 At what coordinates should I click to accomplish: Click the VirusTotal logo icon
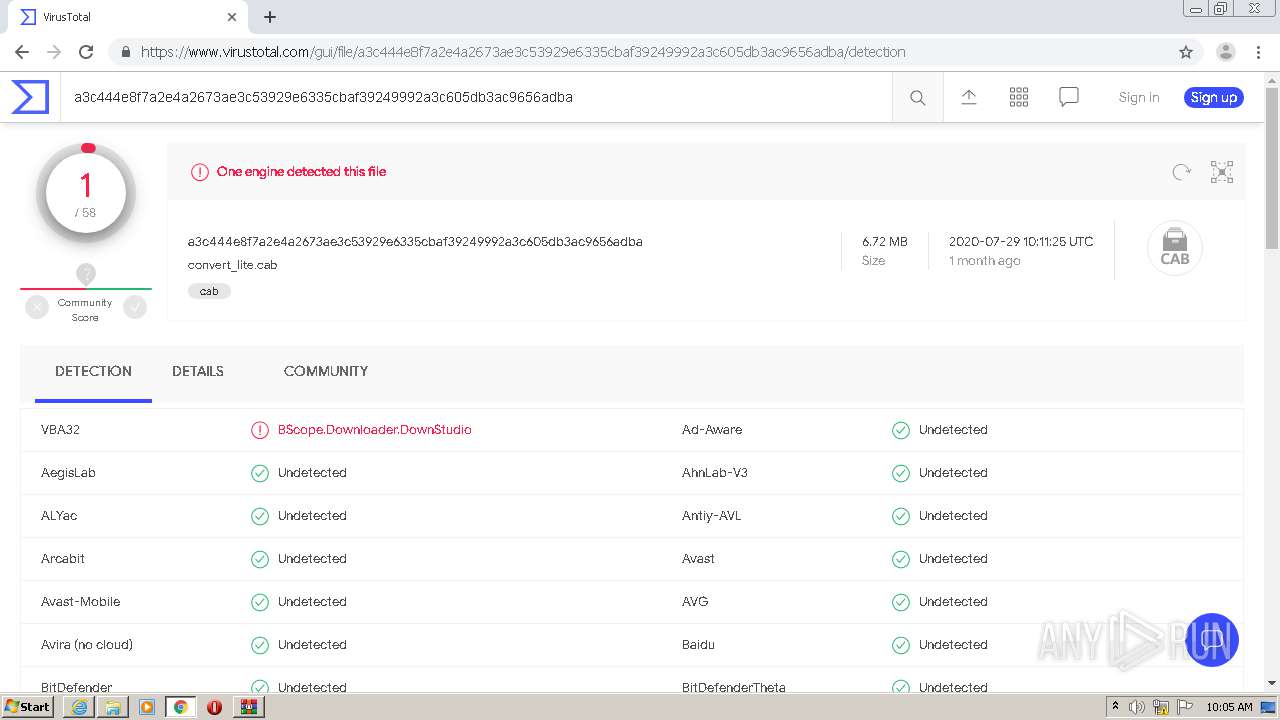pyautogui.click(x=30, y=97)
